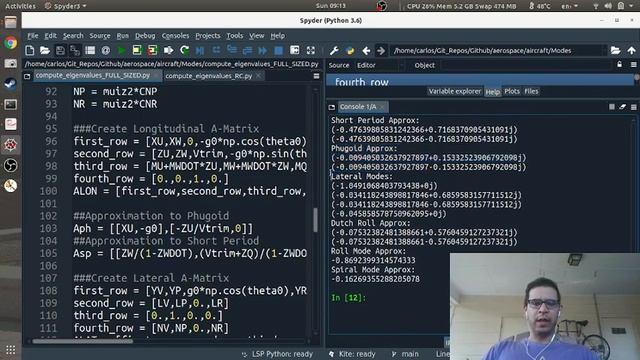Open the Search menu

[x=73, y=36]
